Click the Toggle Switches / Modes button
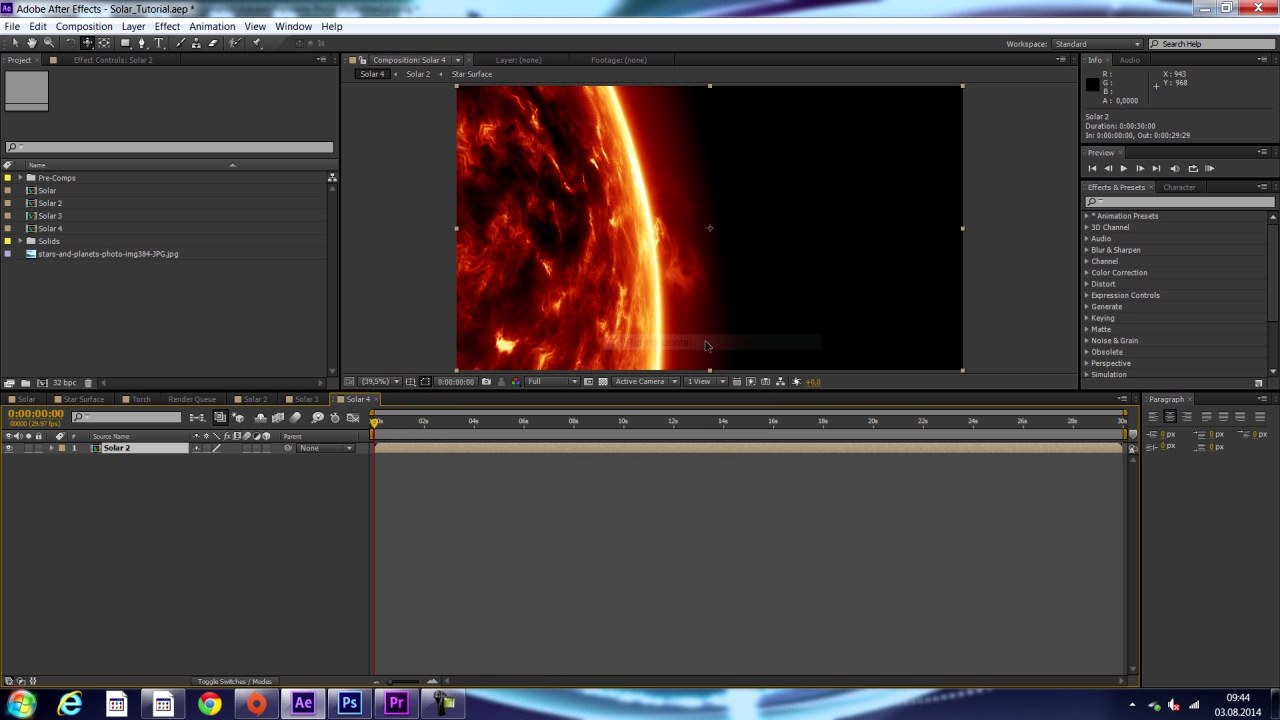Screen dimensions: 1280x720 click(x=234, y=682)
